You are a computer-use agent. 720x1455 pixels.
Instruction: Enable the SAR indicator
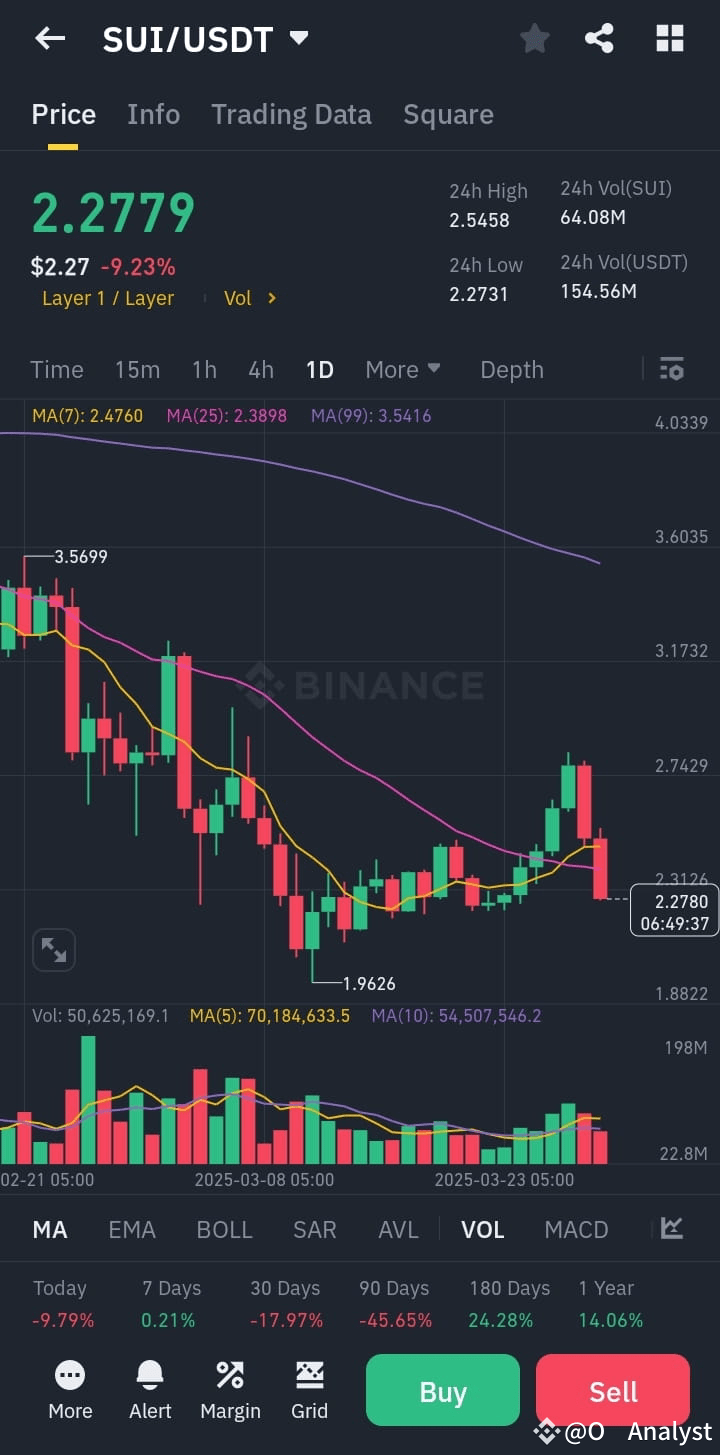point(314,1229)
